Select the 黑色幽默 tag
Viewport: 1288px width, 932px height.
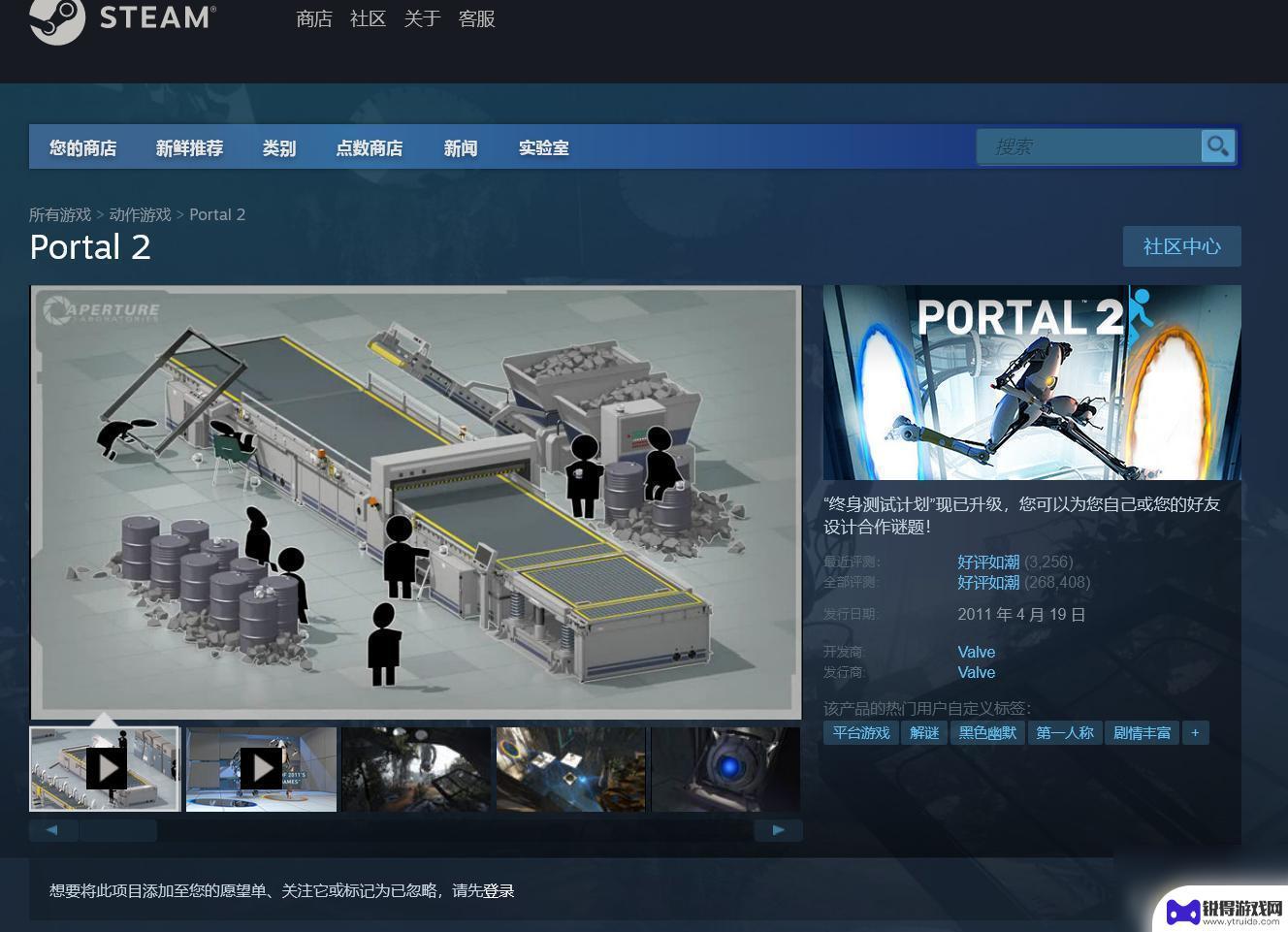click(987, 733)
